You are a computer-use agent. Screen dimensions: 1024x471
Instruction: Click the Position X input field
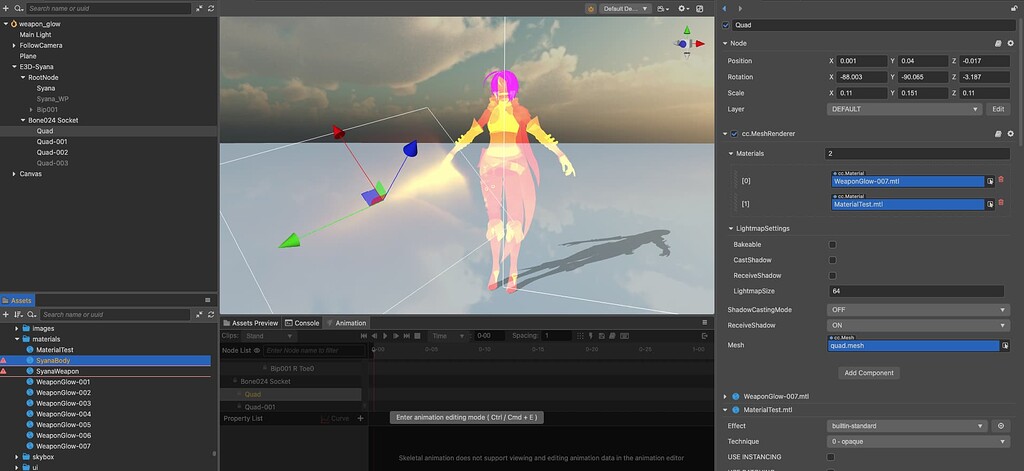[x=862, y=61]
